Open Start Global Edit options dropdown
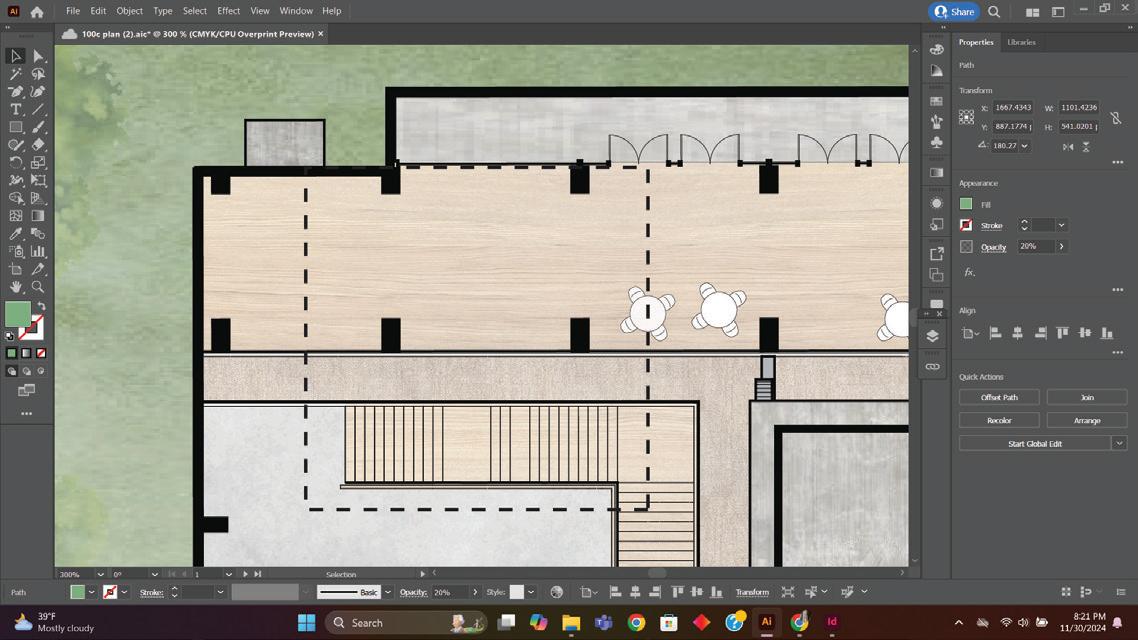The image size is (1138, 640). (x=1119, y=443)
